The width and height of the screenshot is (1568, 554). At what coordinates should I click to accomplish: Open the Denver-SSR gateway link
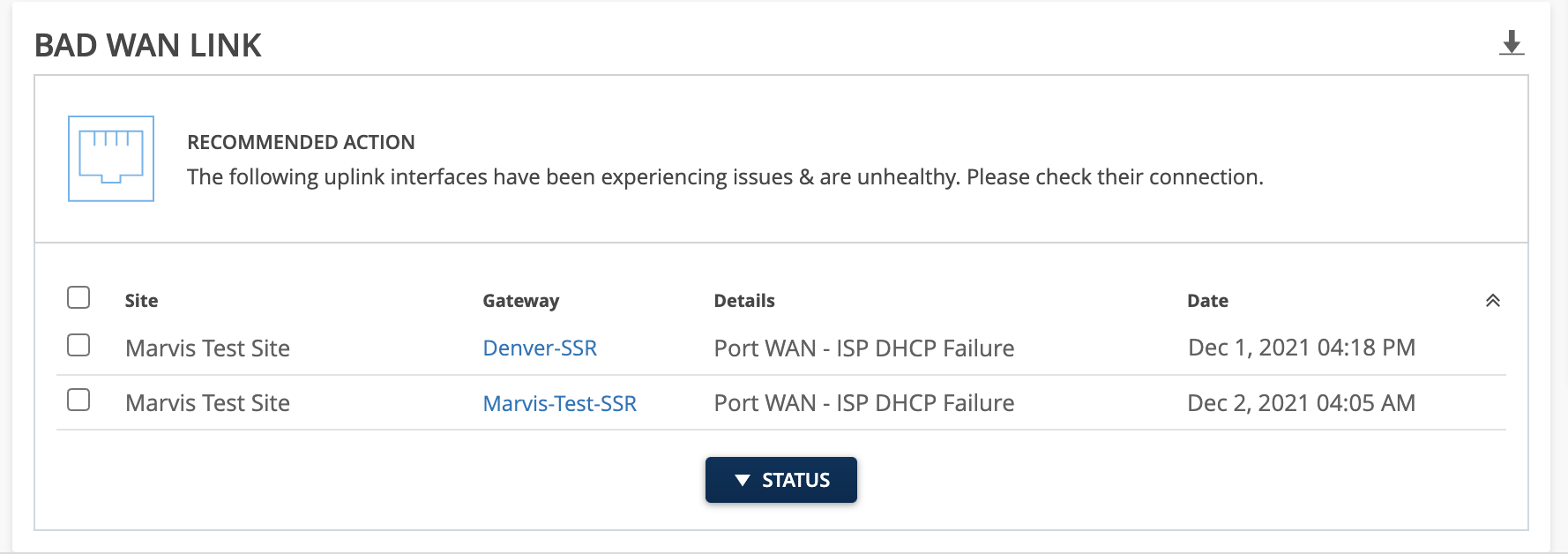(540, 348)
